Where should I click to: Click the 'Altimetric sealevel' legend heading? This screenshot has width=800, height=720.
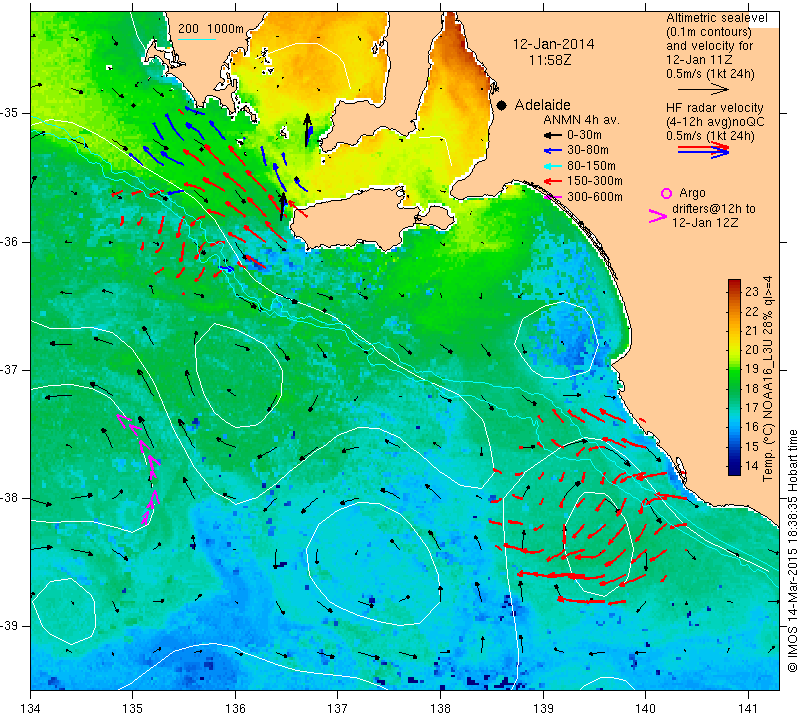pos(717,18)
